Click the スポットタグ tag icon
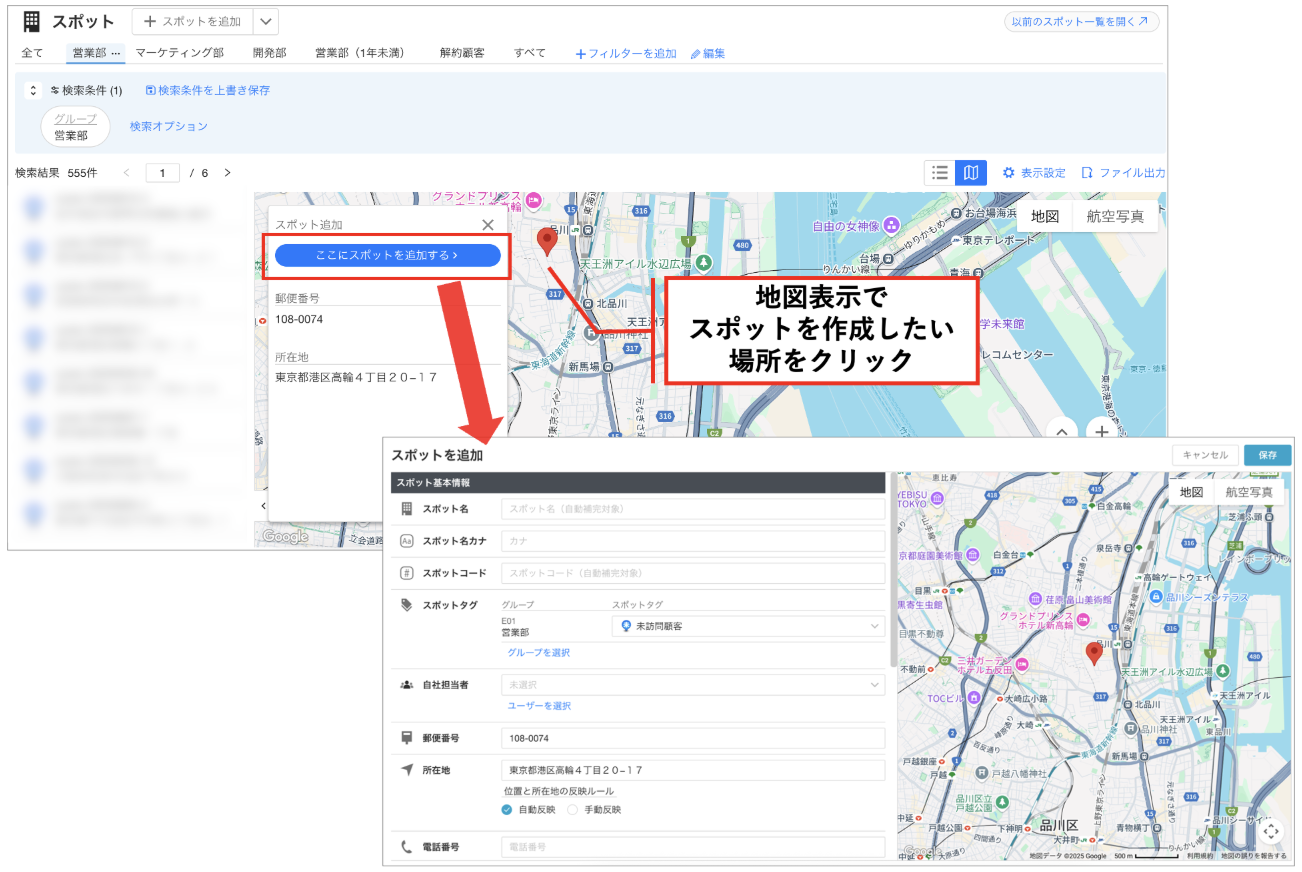This screenshot has width=1302, height=872. pyautogui.click(x=407, y=605)
